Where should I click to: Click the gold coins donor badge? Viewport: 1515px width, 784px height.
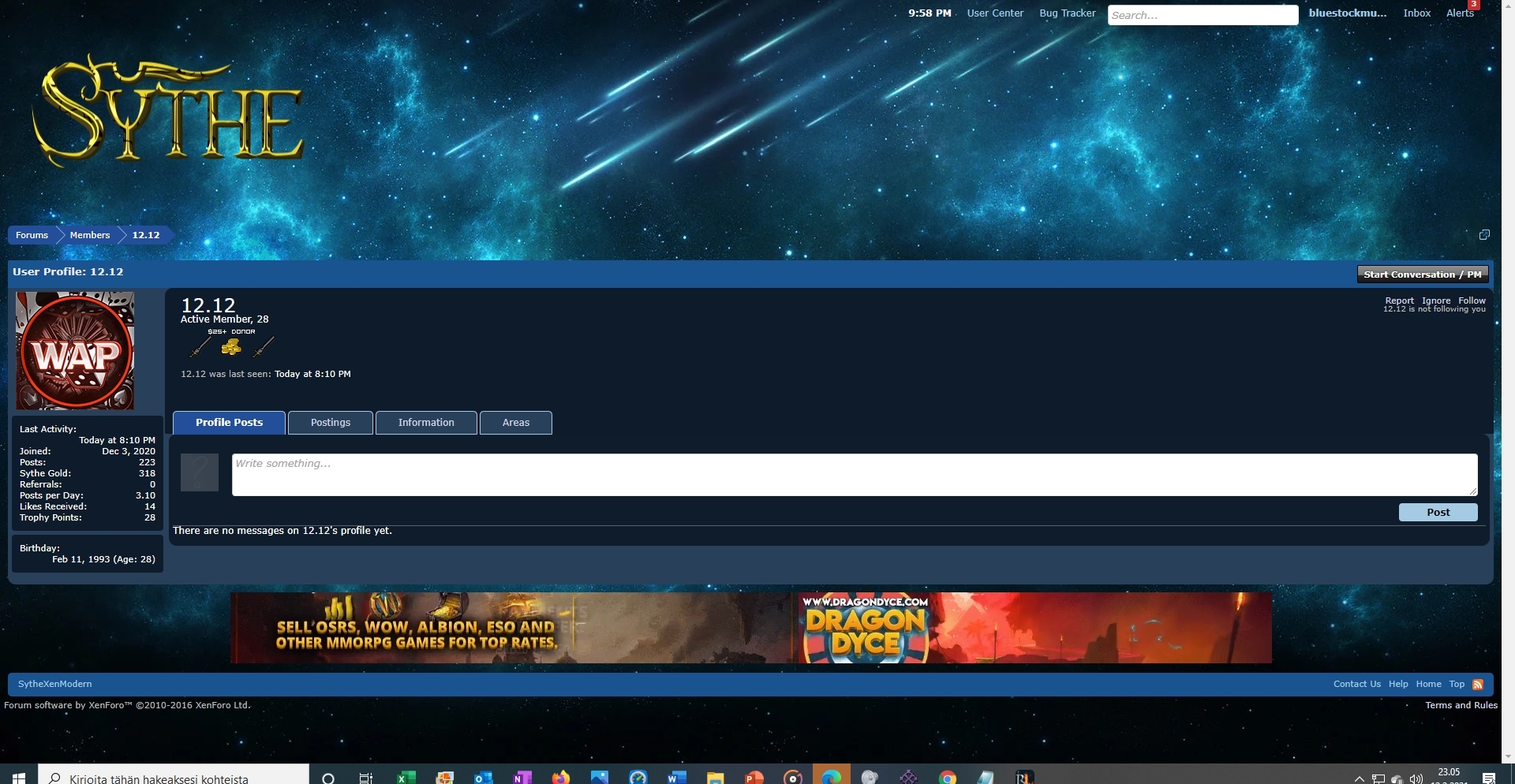click(231, 346)
